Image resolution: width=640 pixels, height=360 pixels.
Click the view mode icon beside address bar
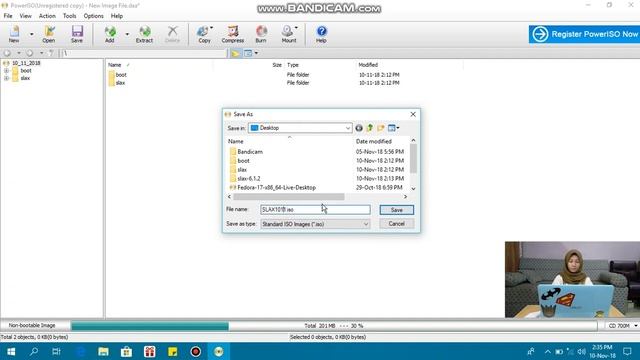248,53
